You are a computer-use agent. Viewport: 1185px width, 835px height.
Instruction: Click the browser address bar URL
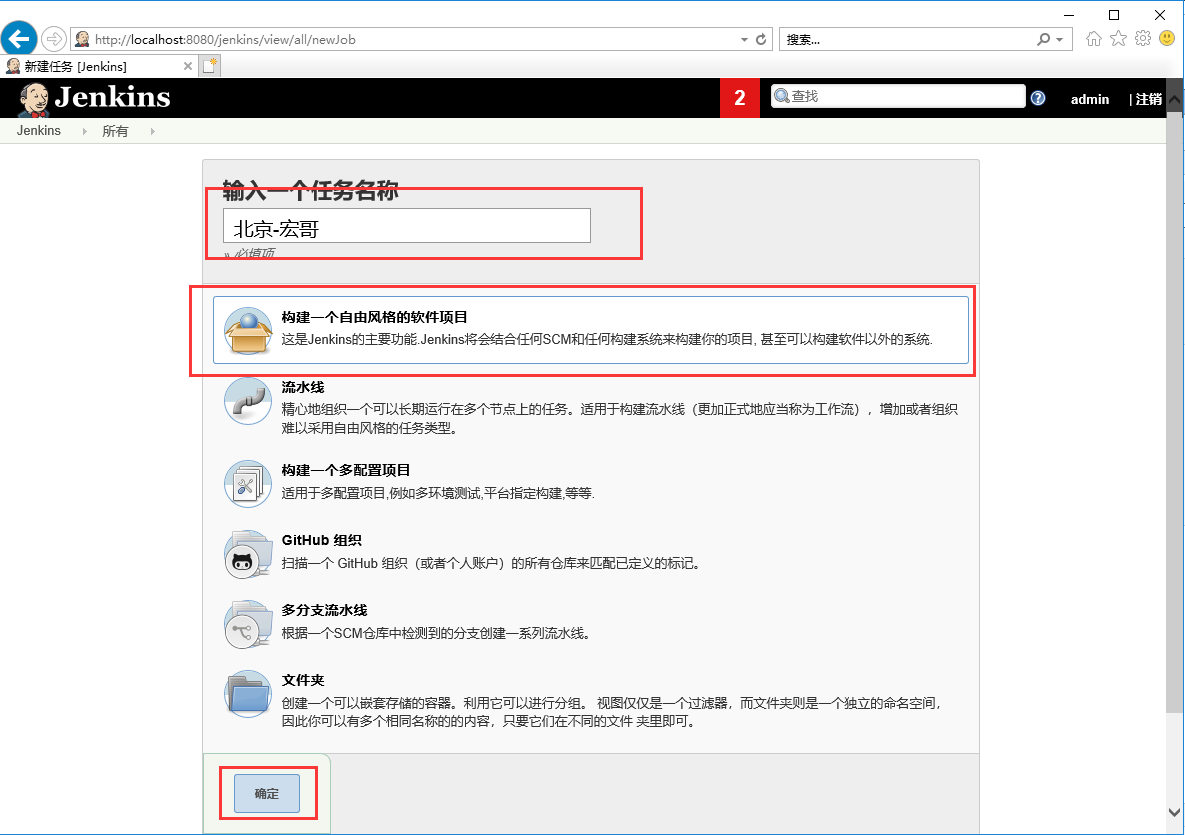225,39
